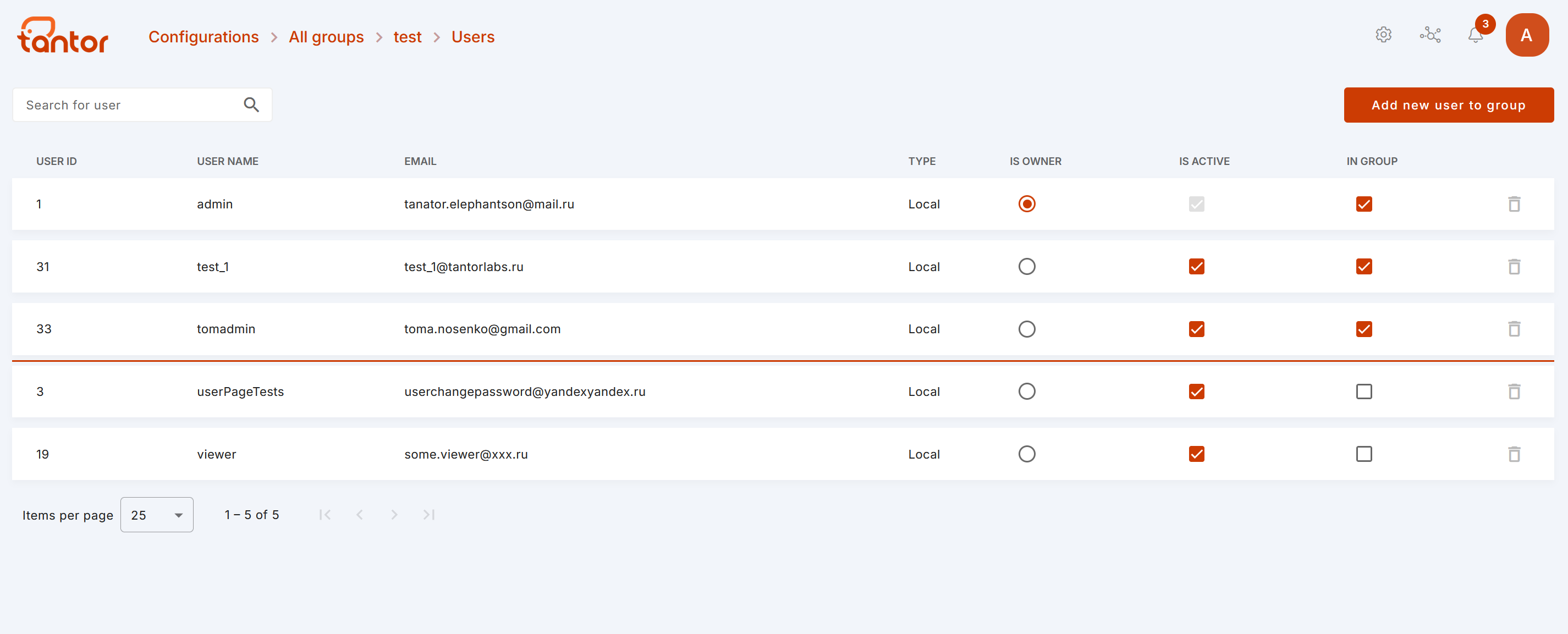Click user ID 19 cell

[x=42, y=454]
